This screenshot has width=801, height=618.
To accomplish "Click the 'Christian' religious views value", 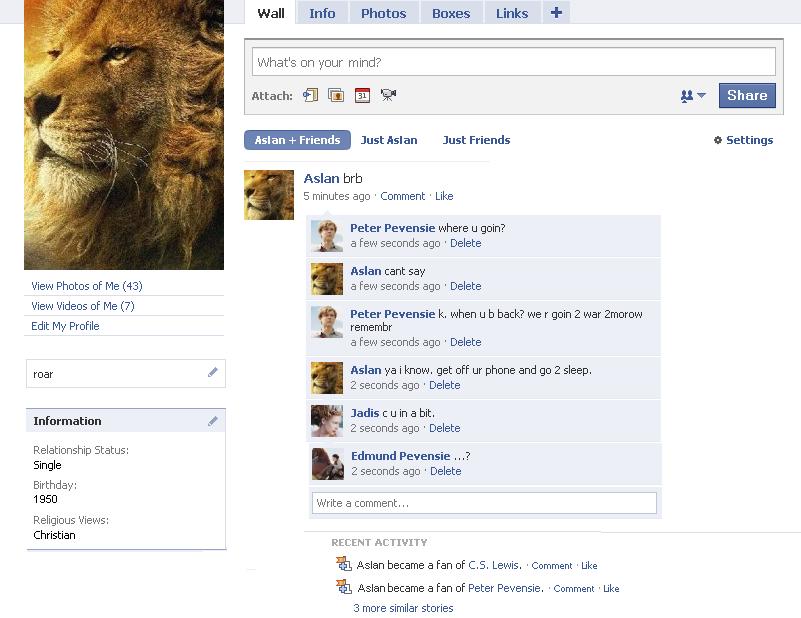I will (54, 535).
